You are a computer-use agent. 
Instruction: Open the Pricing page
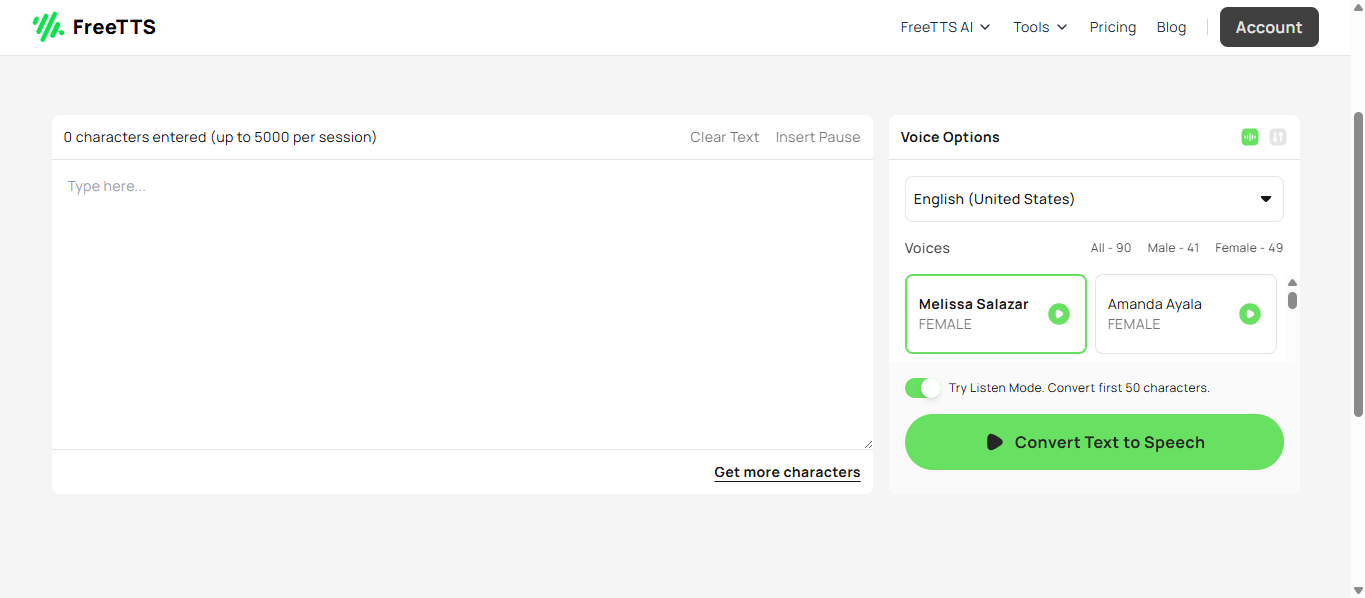tap(1112, 27)
